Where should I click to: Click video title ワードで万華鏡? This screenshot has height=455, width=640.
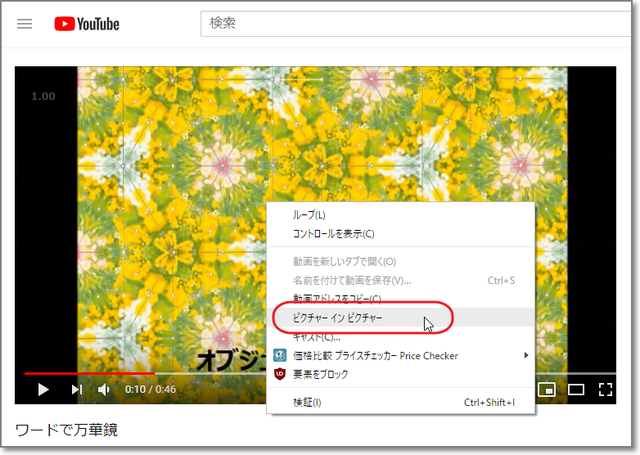click(x=67, y=431)
